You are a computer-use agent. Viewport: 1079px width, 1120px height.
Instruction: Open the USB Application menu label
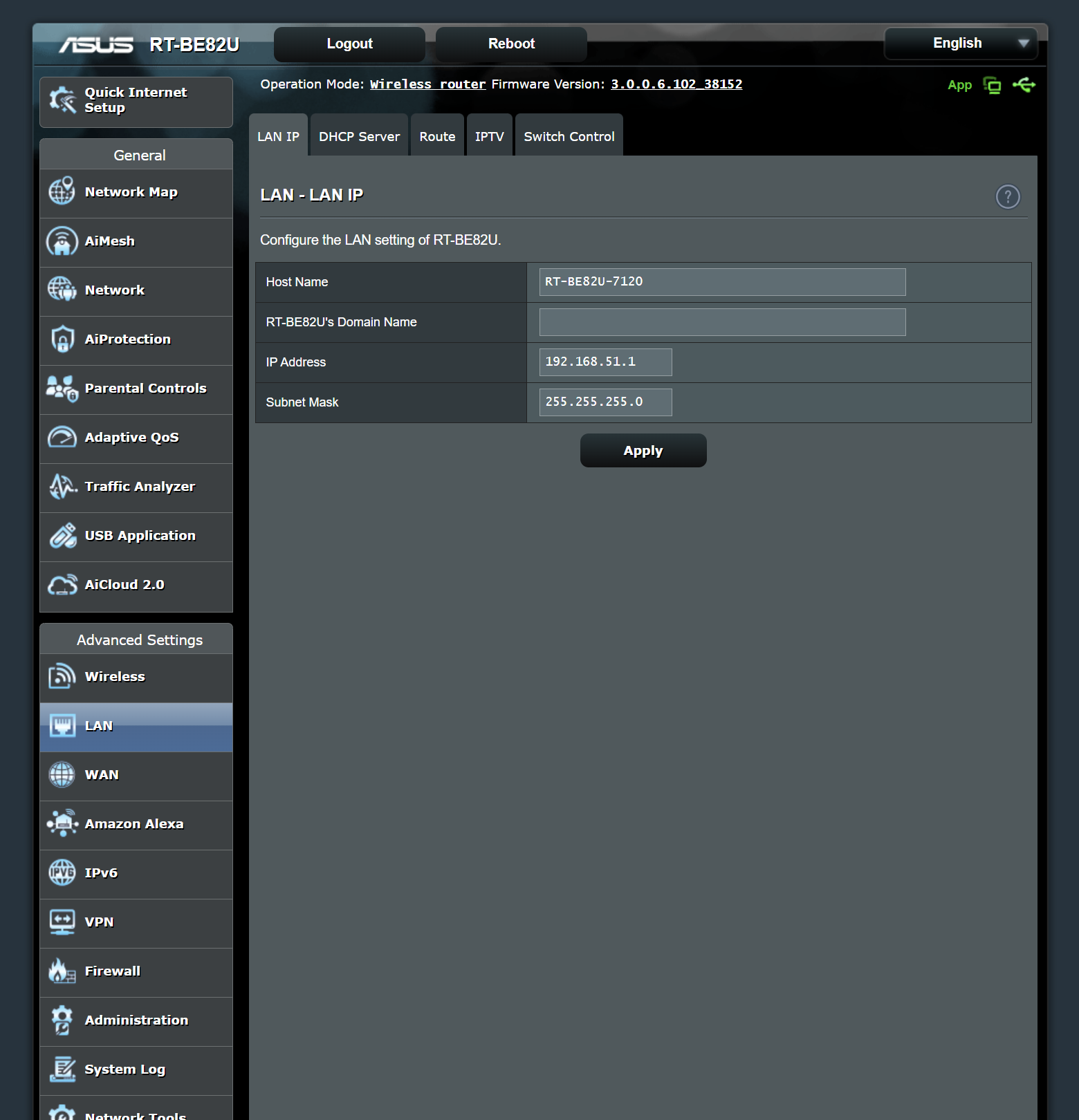click(140, 536)
